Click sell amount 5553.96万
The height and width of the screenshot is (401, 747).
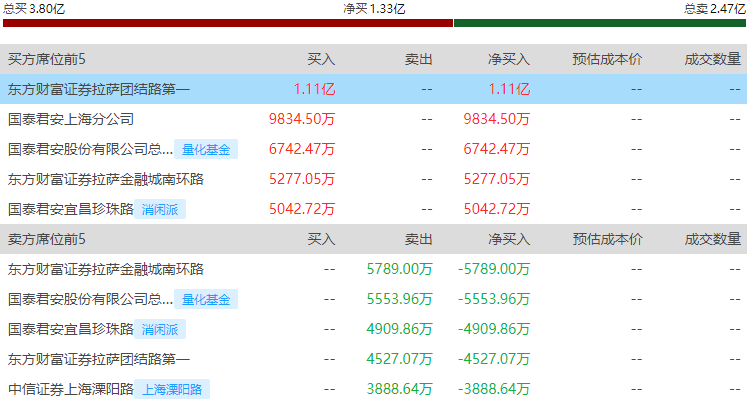coord(399,299)
